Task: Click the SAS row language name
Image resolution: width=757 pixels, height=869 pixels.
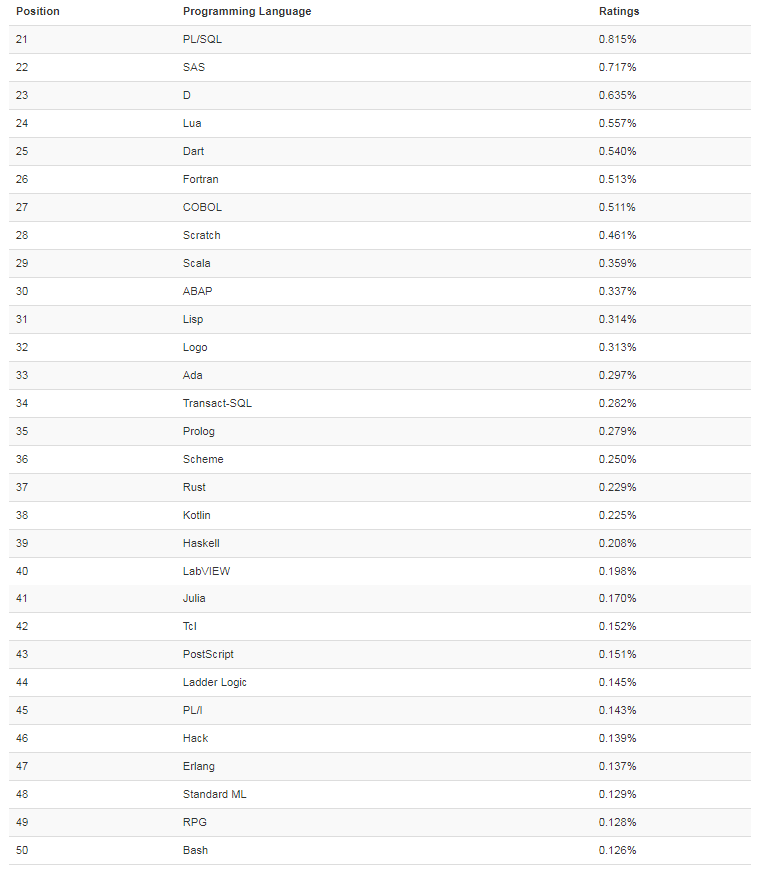Action: coord(194,67)
